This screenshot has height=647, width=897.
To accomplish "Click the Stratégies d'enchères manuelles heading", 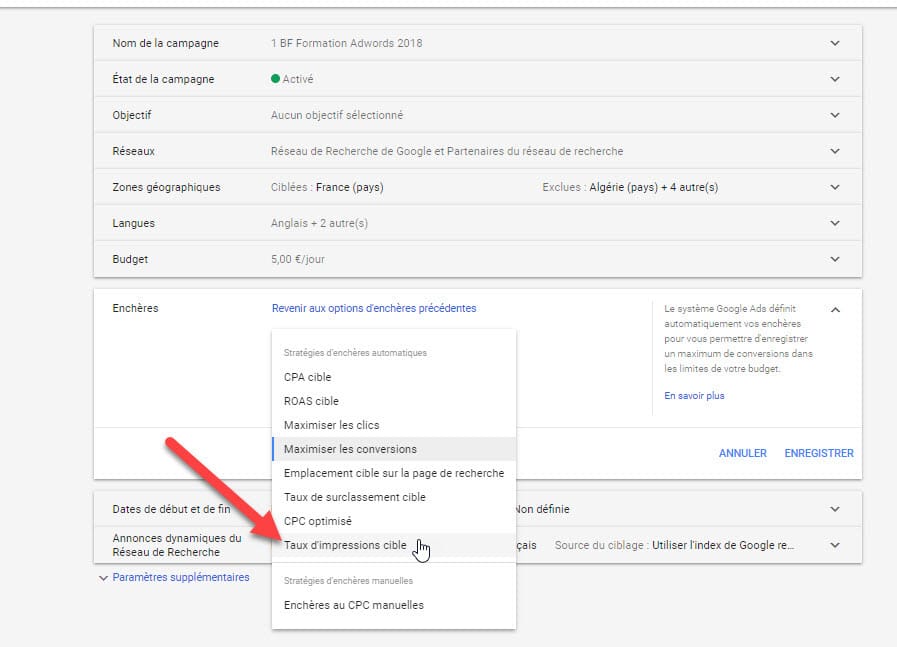I will [x=348, y=581].
